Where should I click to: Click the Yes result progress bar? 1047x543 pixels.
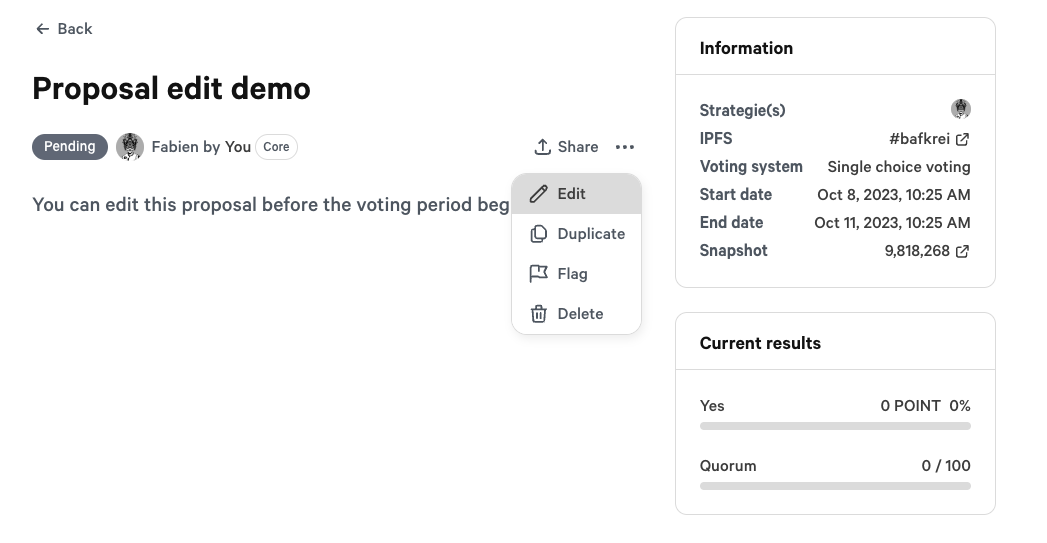coord(835,426)
